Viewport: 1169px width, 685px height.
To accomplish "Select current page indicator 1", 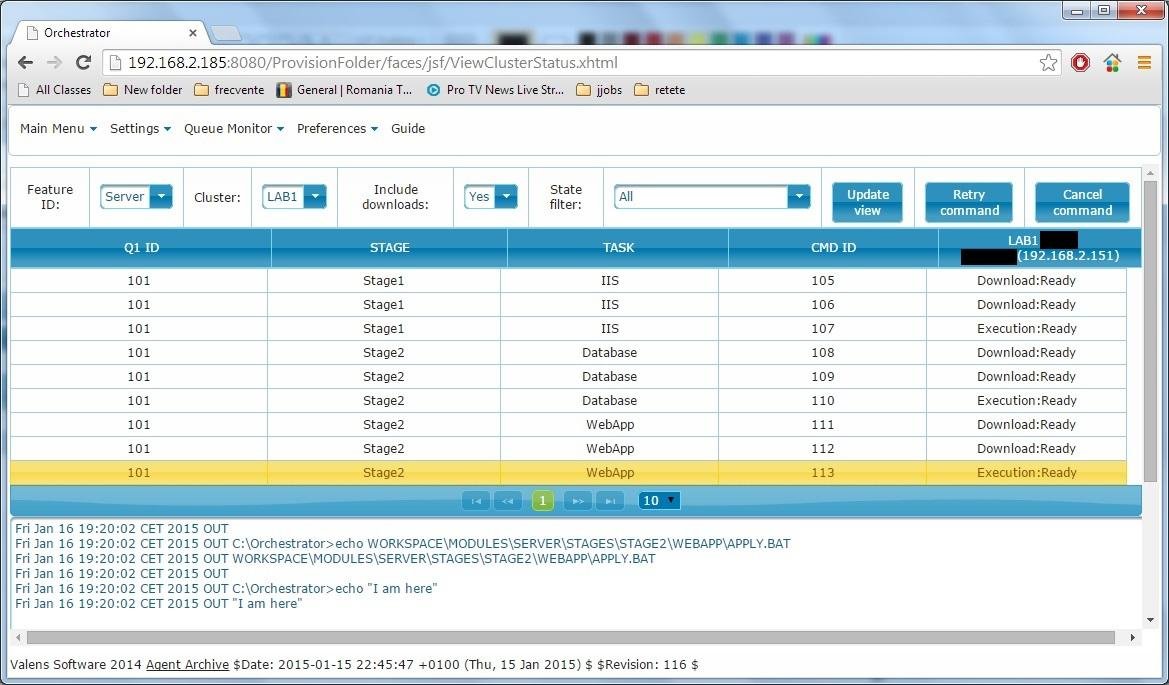I will [543, 500].
